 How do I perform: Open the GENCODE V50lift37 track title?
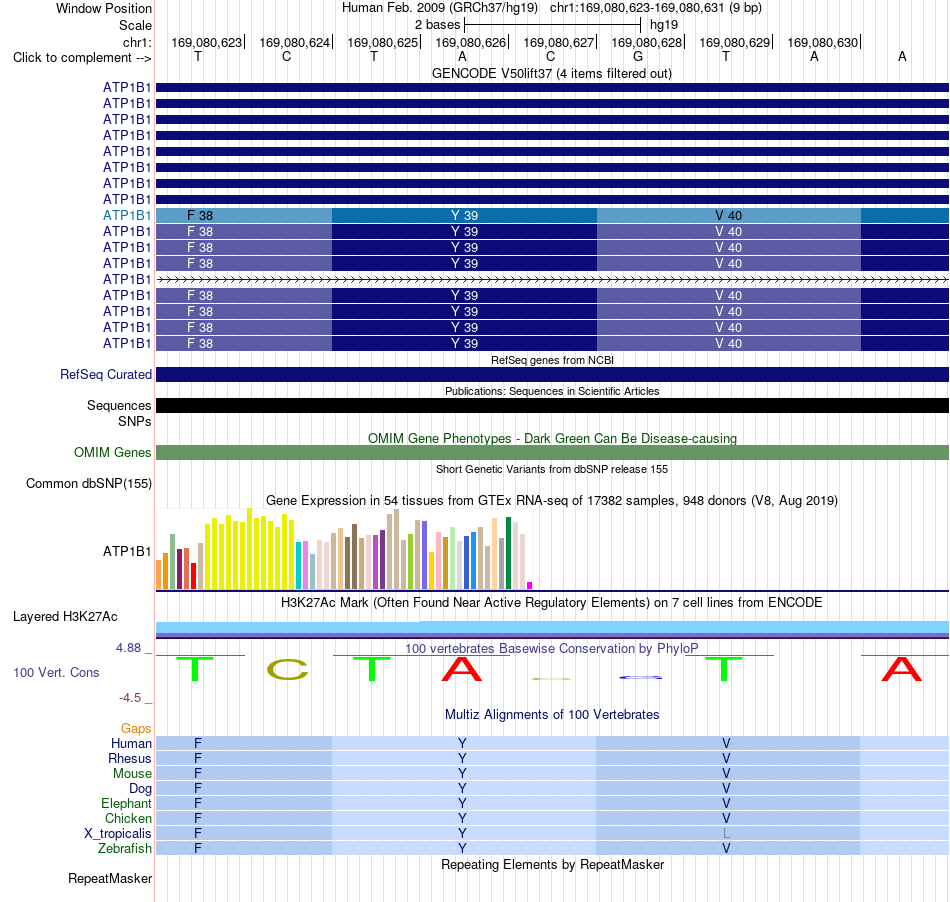coord(551,73)
